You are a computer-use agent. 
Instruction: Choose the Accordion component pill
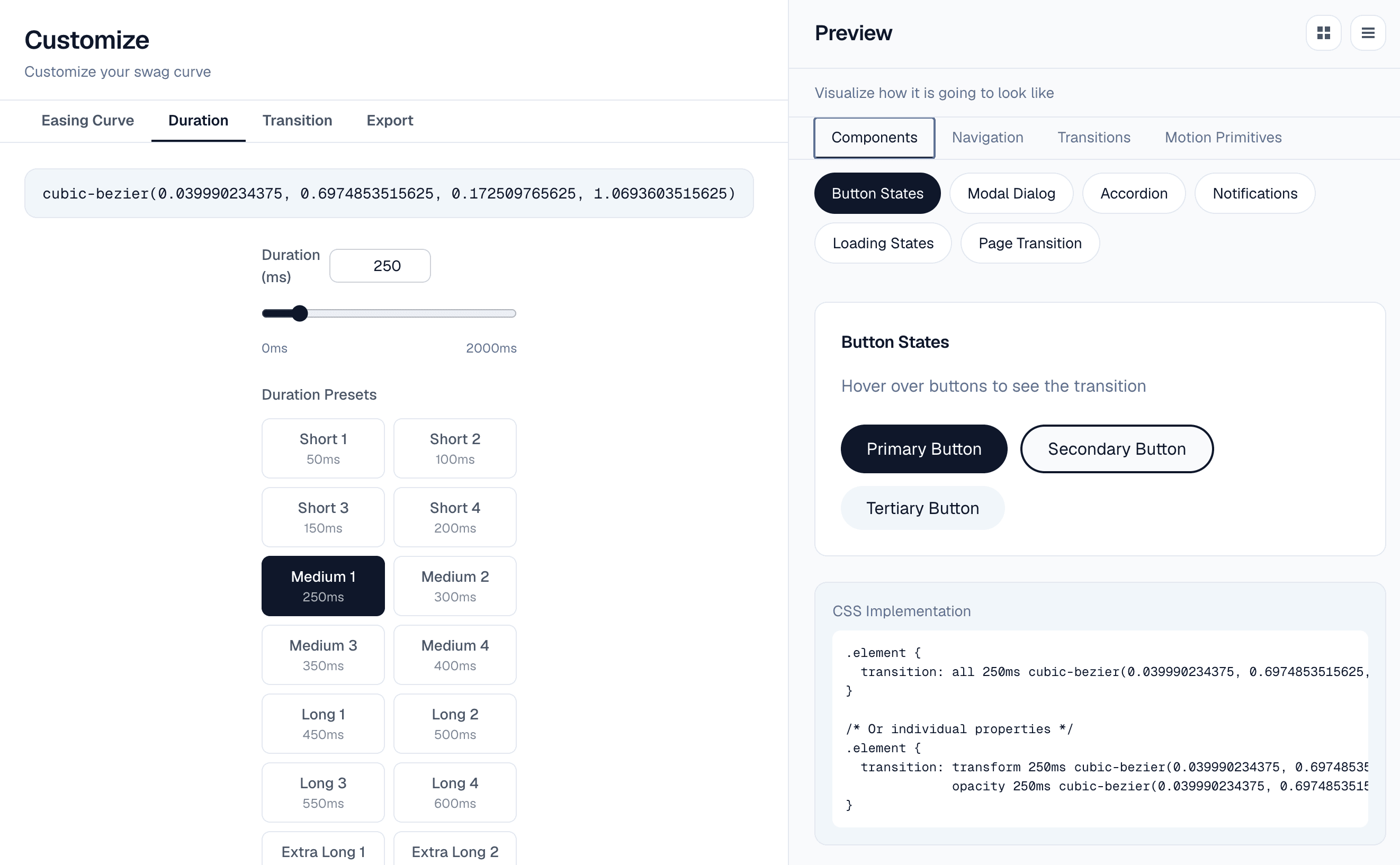[x=1133, y=193]
